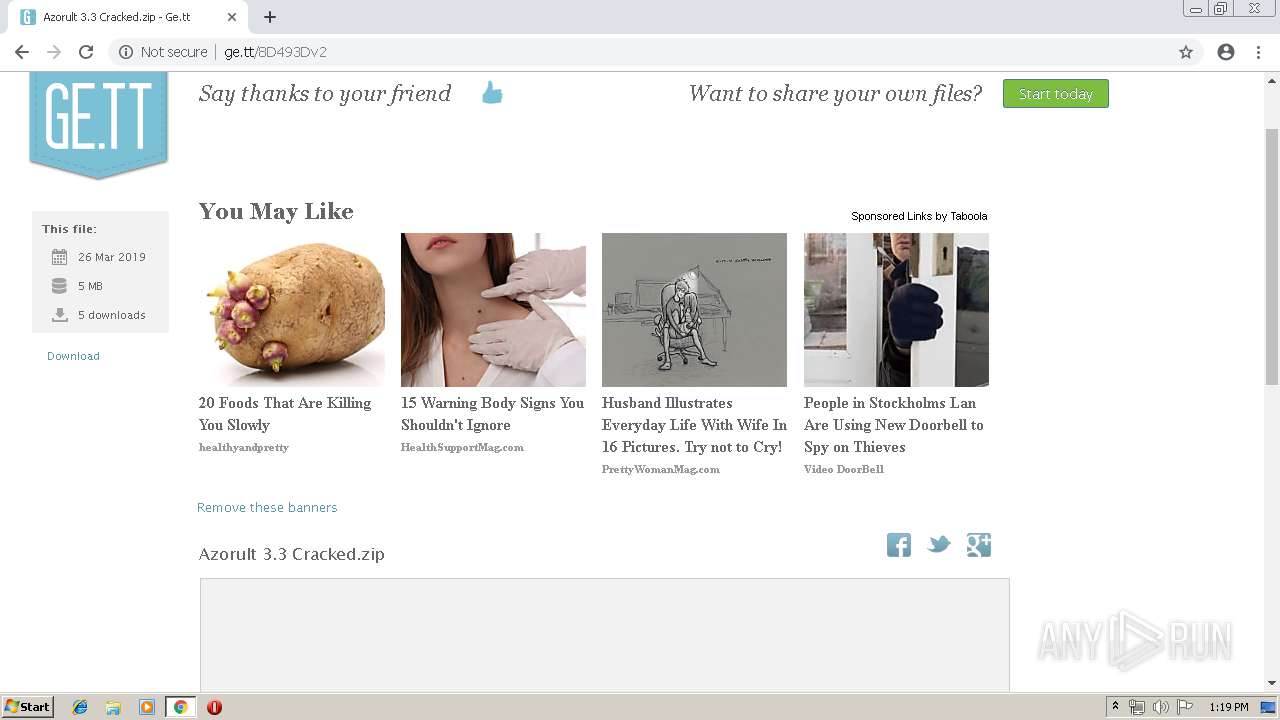Viewport: 1280px width, 720px height.
Task: Open the volume tray icon
Action: (x=1161, y=707)
